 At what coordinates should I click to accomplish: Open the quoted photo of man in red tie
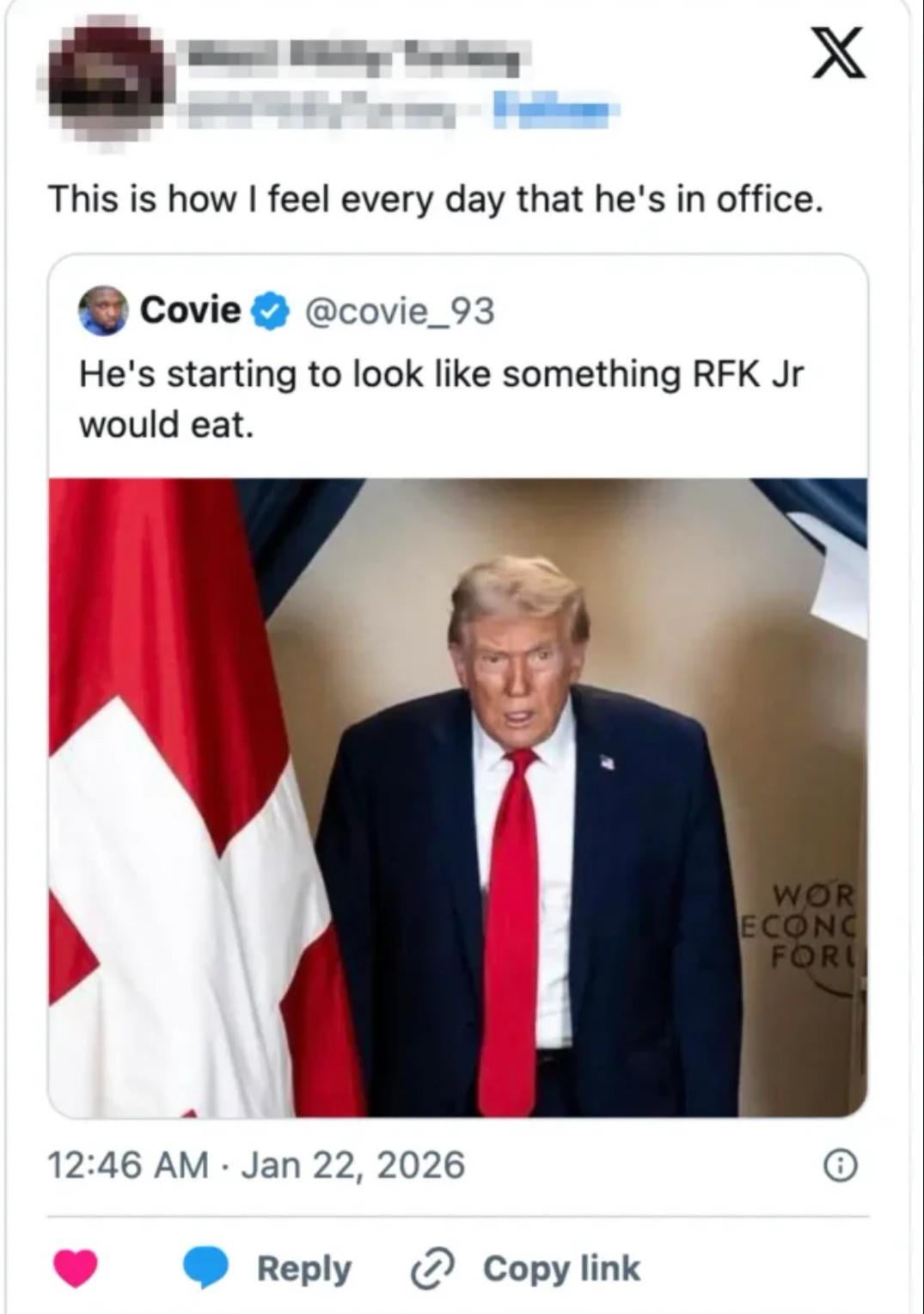pyautogui.click(x=457, y=797)
